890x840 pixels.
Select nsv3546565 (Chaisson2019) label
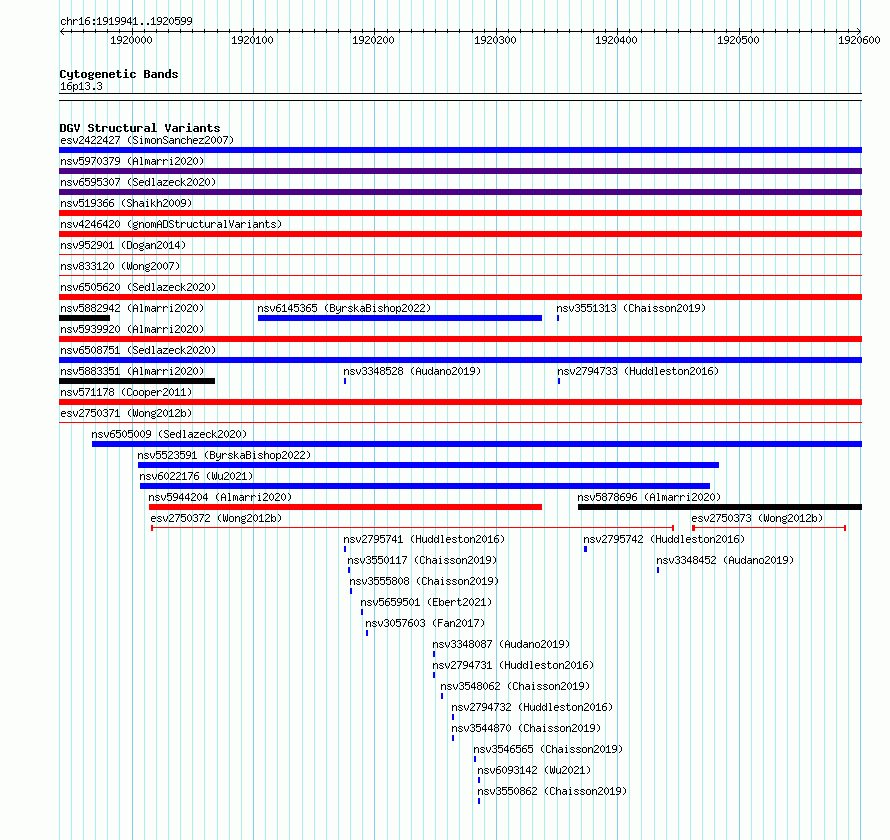[x=548, y=749]
